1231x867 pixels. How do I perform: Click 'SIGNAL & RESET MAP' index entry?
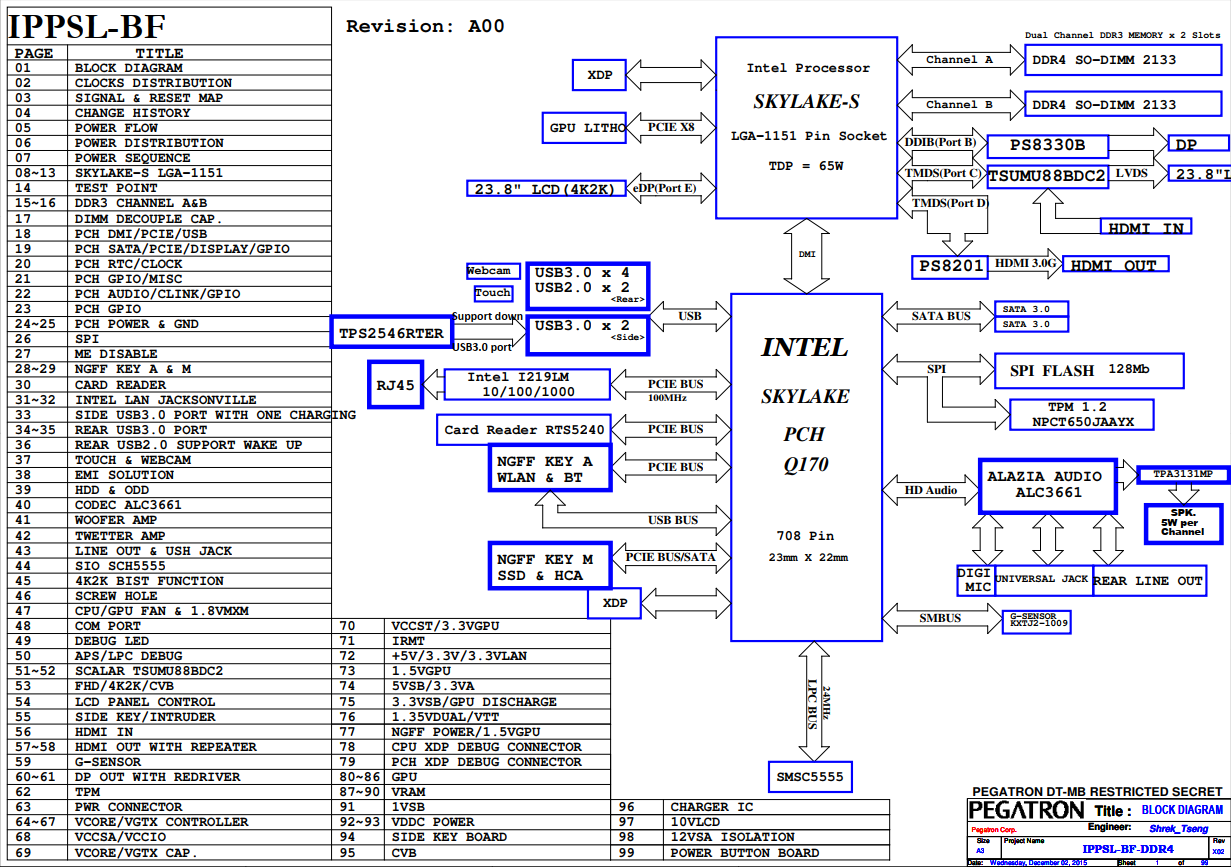pyautogui.click(x=170, y=98)
